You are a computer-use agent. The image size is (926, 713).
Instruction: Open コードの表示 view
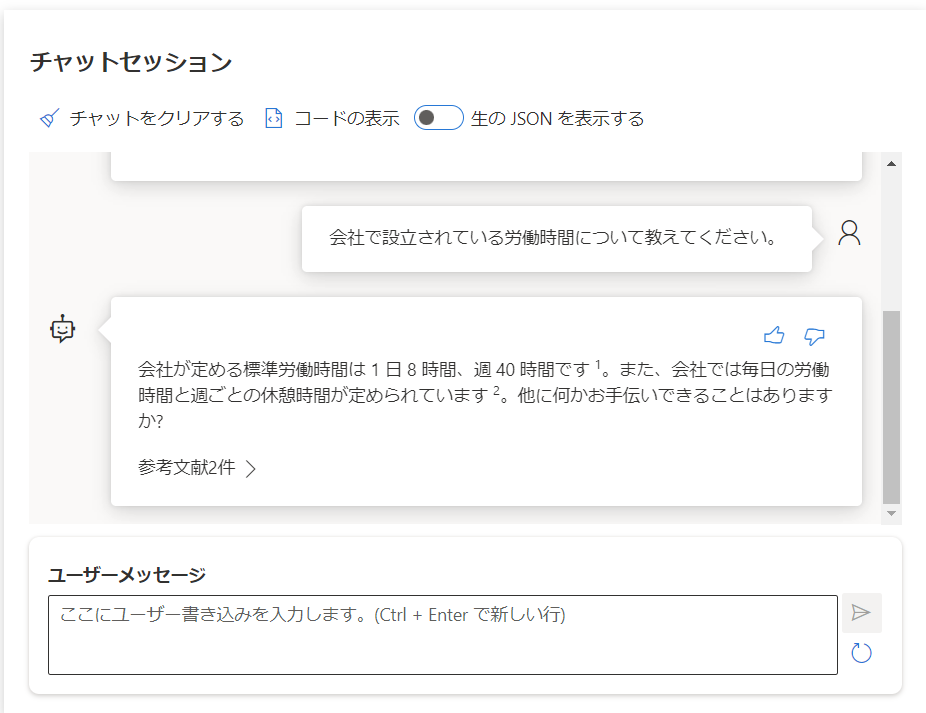(x=347, y=118)
